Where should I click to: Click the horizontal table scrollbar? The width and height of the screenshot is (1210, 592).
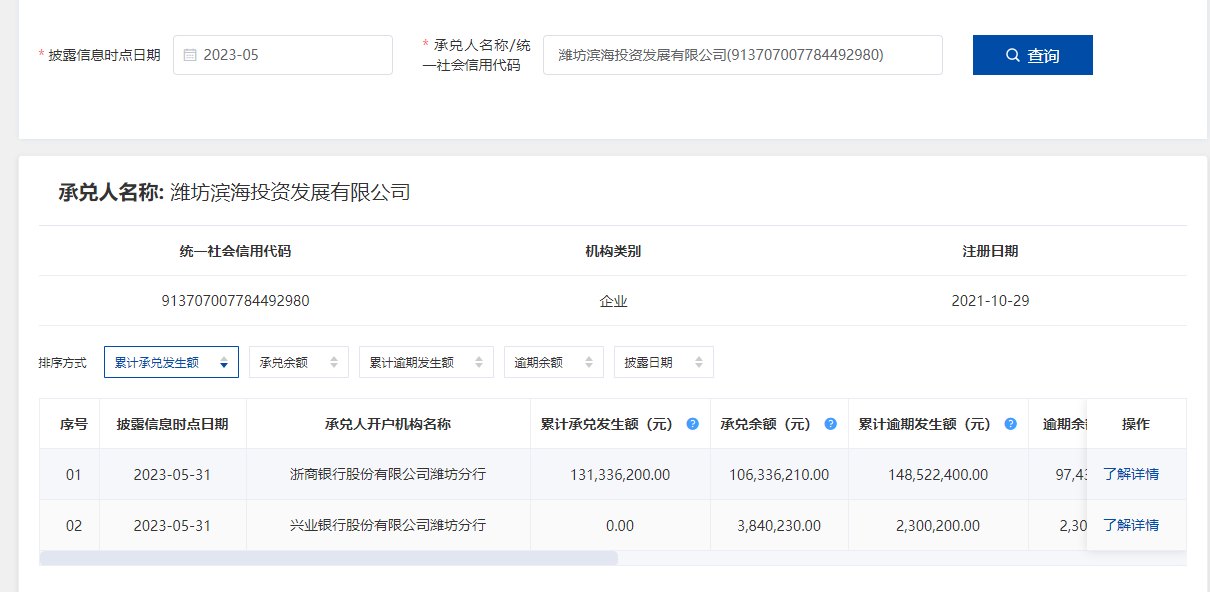tap(329, 558)
